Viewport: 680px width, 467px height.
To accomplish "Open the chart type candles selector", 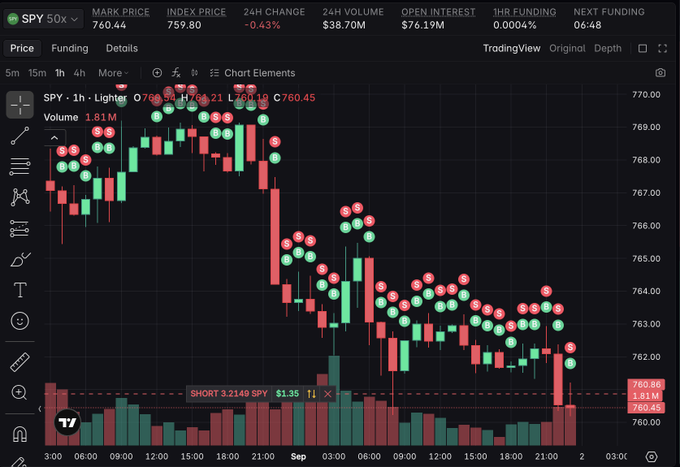I will pyautogui.click(x=195, y=73).
